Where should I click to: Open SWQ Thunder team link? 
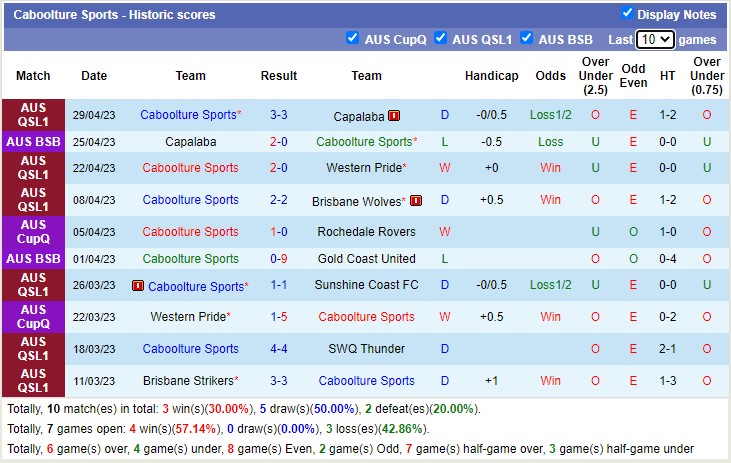click(366, 349)
